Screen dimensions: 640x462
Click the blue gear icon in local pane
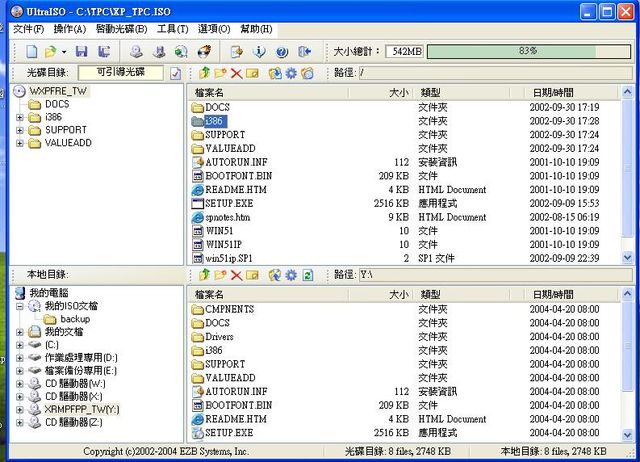(x=291, y=275)
